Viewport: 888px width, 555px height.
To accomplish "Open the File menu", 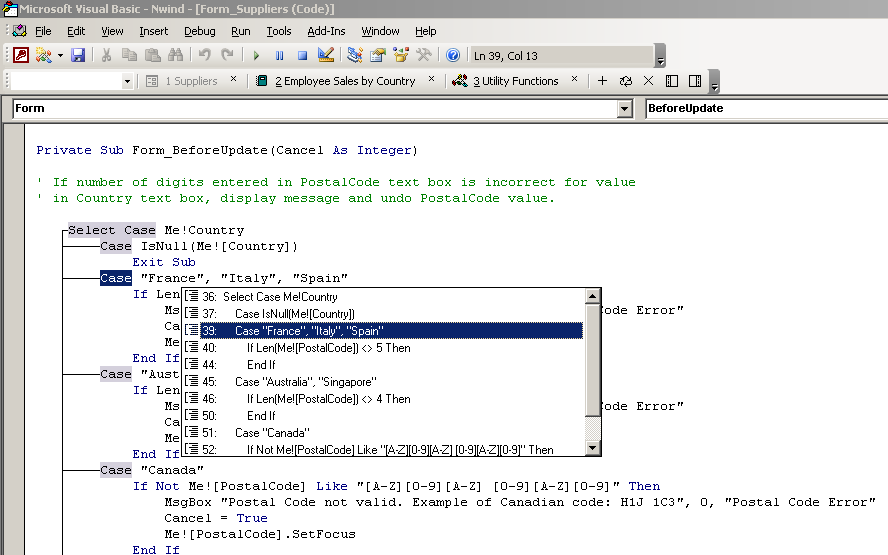I will [43, 31].
